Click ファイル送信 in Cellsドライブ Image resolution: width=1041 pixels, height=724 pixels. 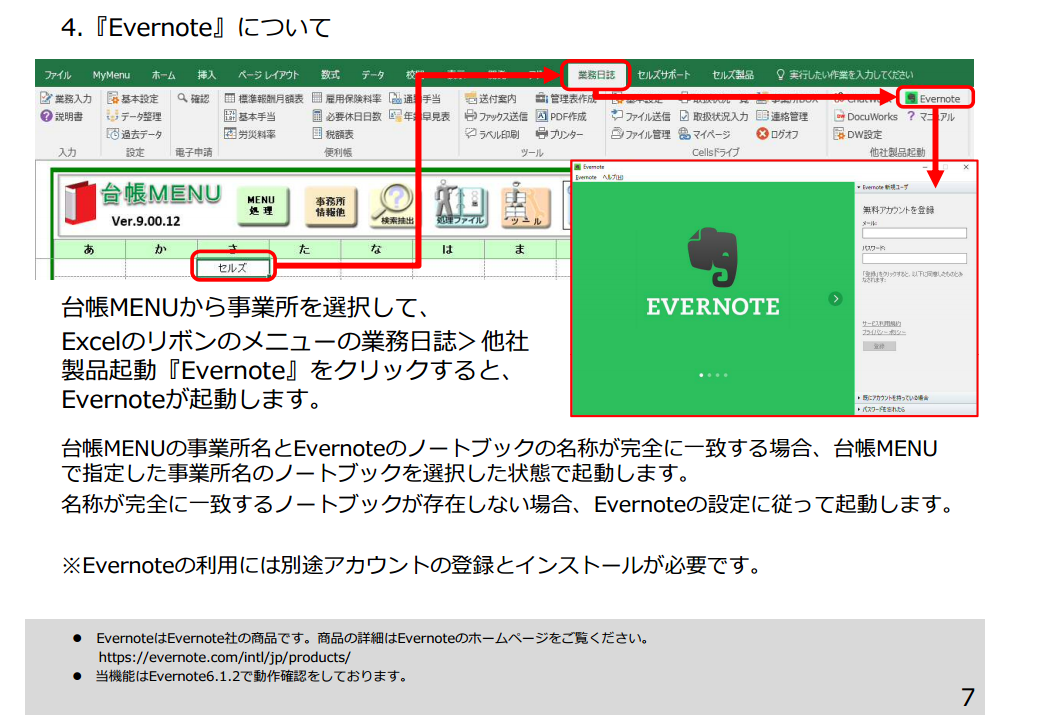click(x=641, y=116)
